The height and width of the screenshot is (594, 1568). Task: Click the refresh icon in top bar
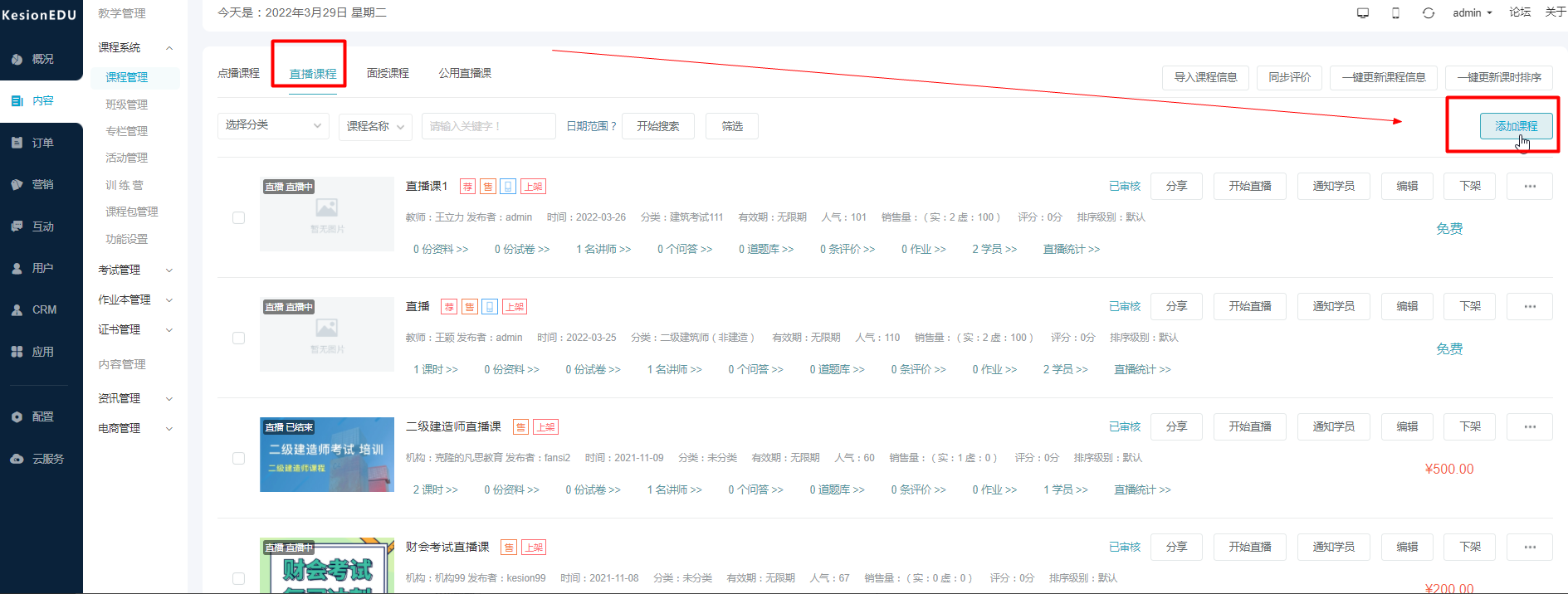point(1429,13)
